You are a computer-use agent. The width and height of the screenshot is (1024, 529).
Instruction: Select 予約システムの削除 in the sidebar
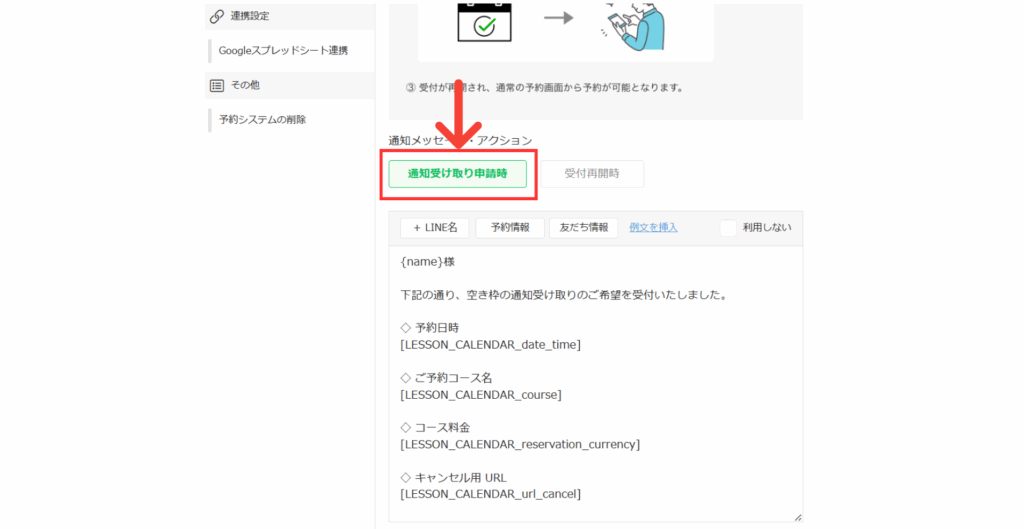pyautogui.click(x=262, y=119)
